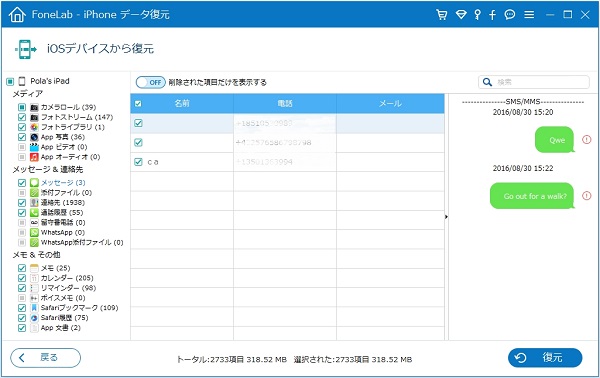Uncheck the select-all checkbox in table header
The height and width of the screenshot is (378, 600).
coord(138,104)
